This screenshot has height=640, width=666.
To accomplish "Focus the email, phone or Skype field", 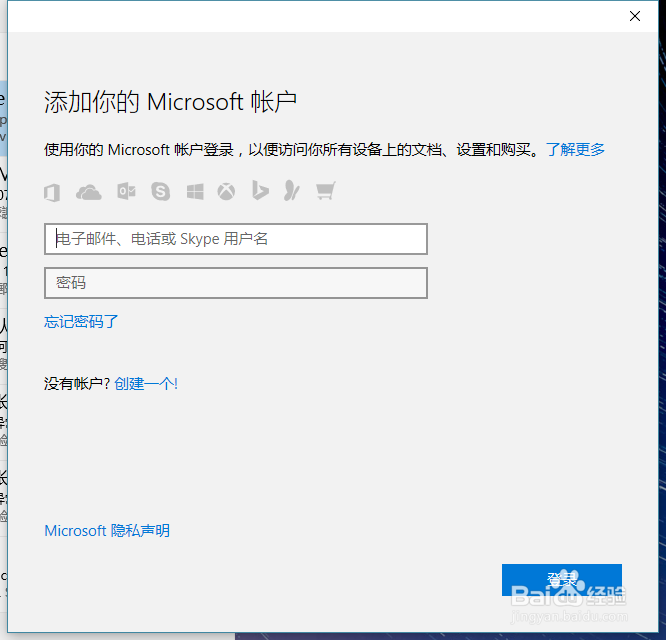I will [236, 239].
